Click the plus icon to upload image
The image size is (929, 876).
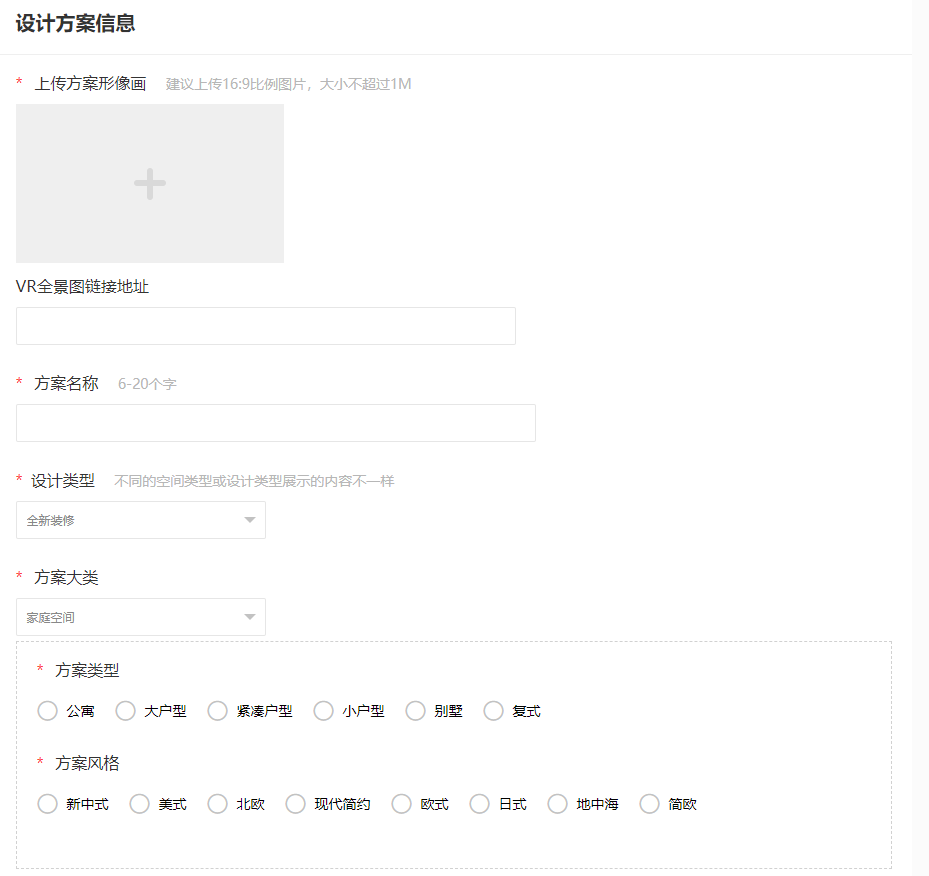coord(150,184)
